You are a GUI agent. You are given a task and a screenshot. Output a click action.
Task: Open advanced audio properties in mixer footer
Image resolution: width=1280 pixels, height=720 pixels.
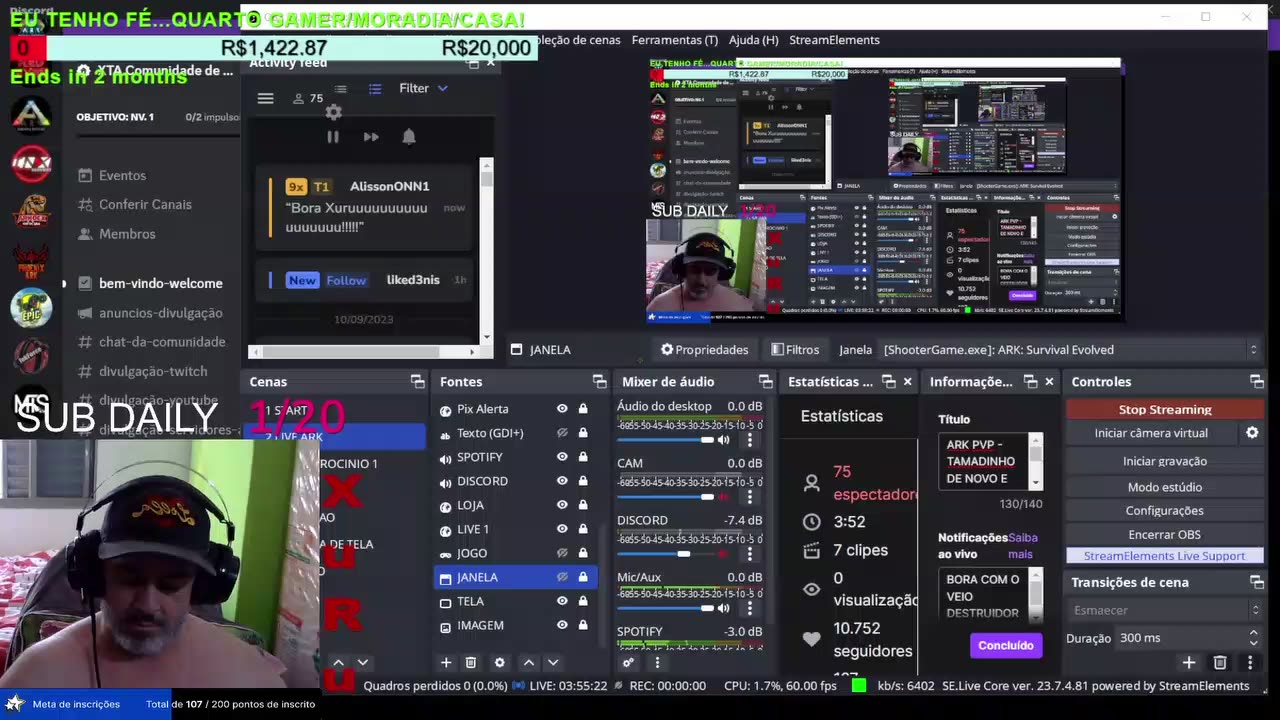coord(628,662)
